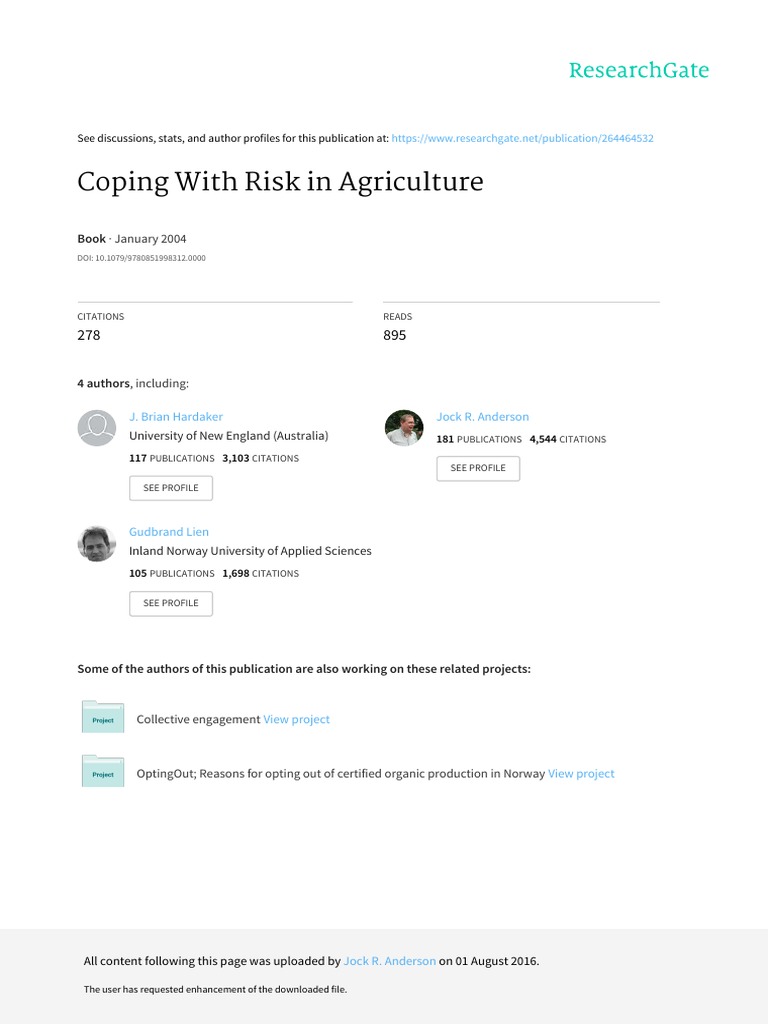Click SEE PROFILE under Jock R. Anderson
The height and width of the screenshot is (1024, 768).
478,468
